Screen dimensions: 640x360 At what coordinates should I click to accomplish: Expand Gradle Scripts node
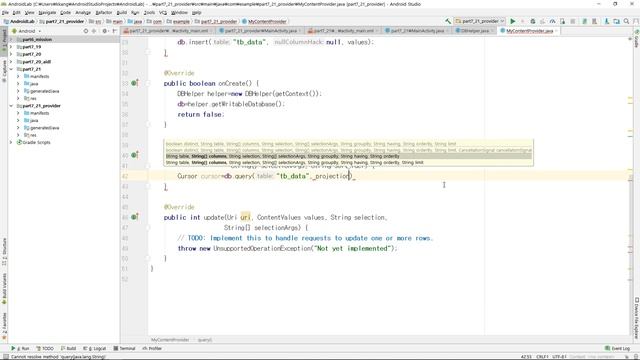11,142
